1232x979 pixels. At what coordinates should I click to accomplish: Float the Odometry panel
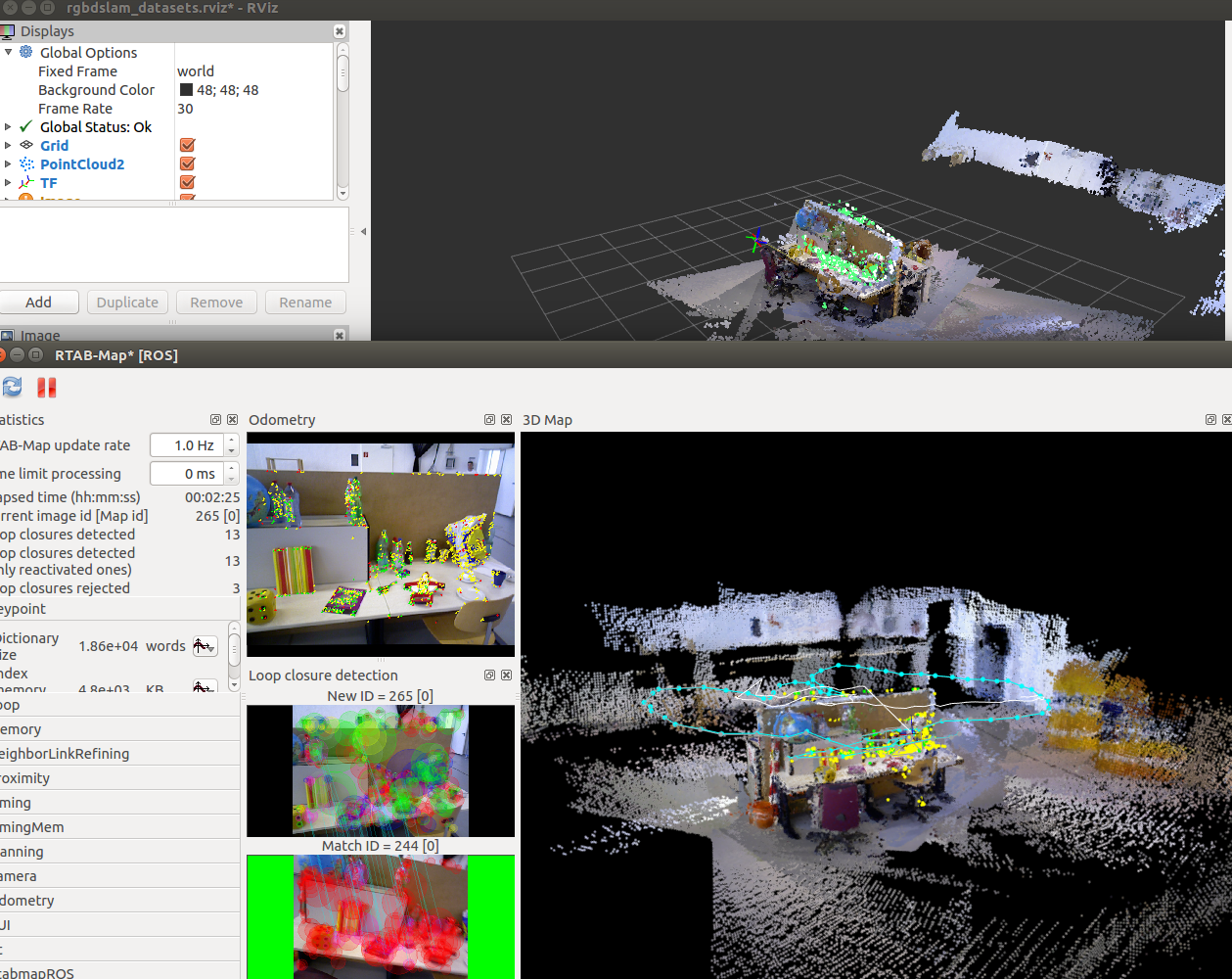(489, 420)
